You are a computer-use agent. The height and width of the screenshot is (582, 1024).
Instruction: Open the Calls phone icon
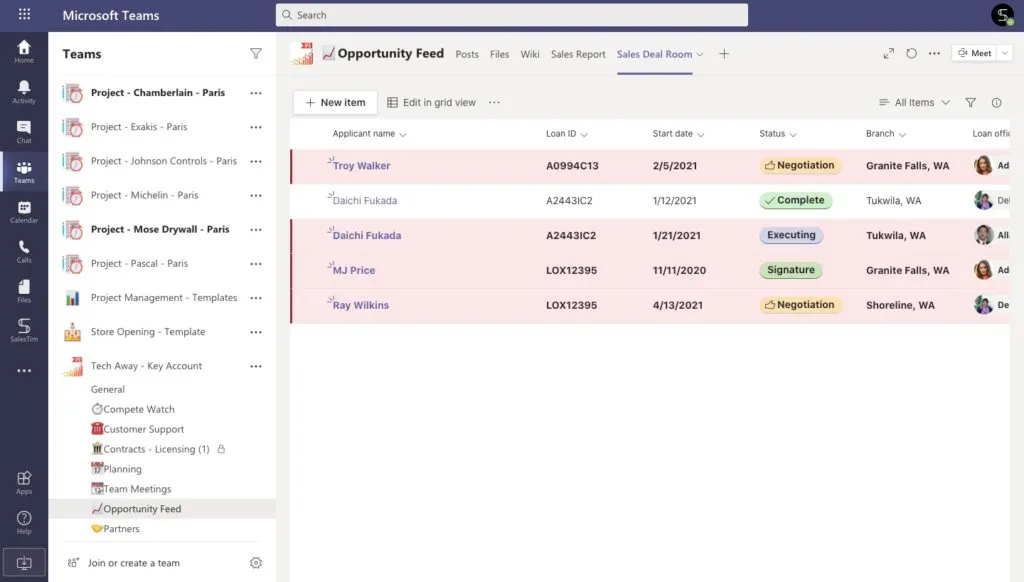(24, 251)
